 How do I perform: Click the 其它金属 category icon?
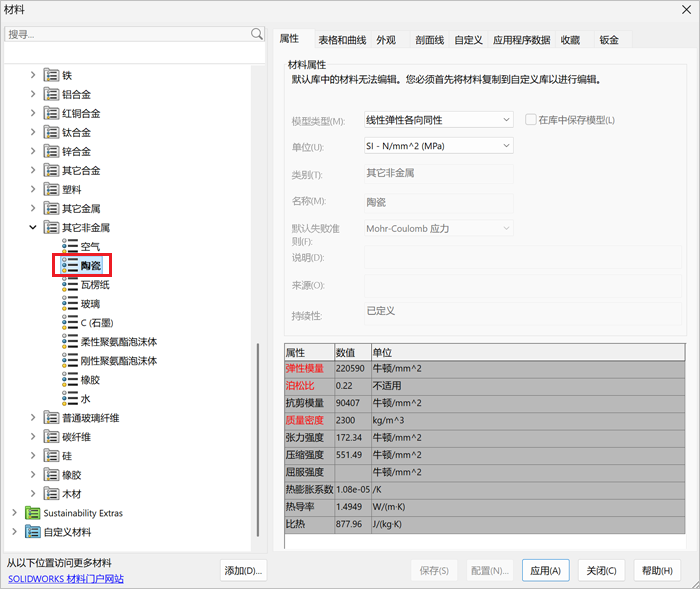[x=51, y=209]
